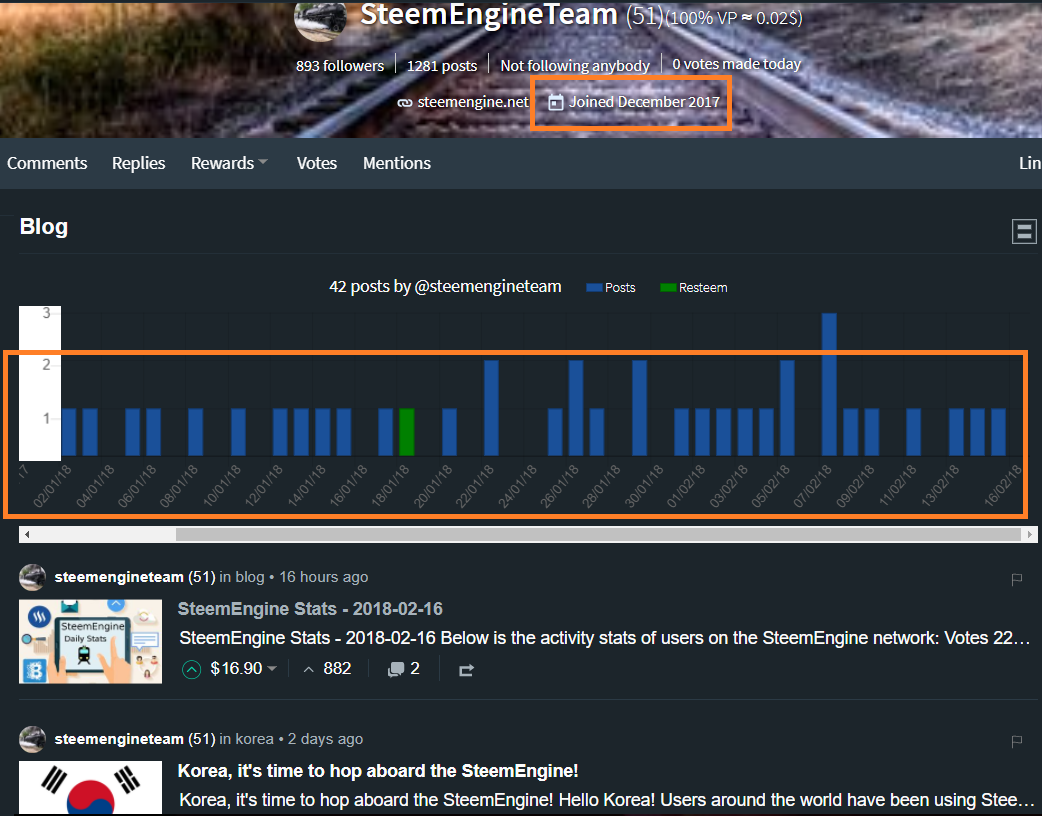Screen dimensions: 1042x816
Task: Open SteemEngine Stats - 2018-02-16 post title
Action: tap(310, 609)
